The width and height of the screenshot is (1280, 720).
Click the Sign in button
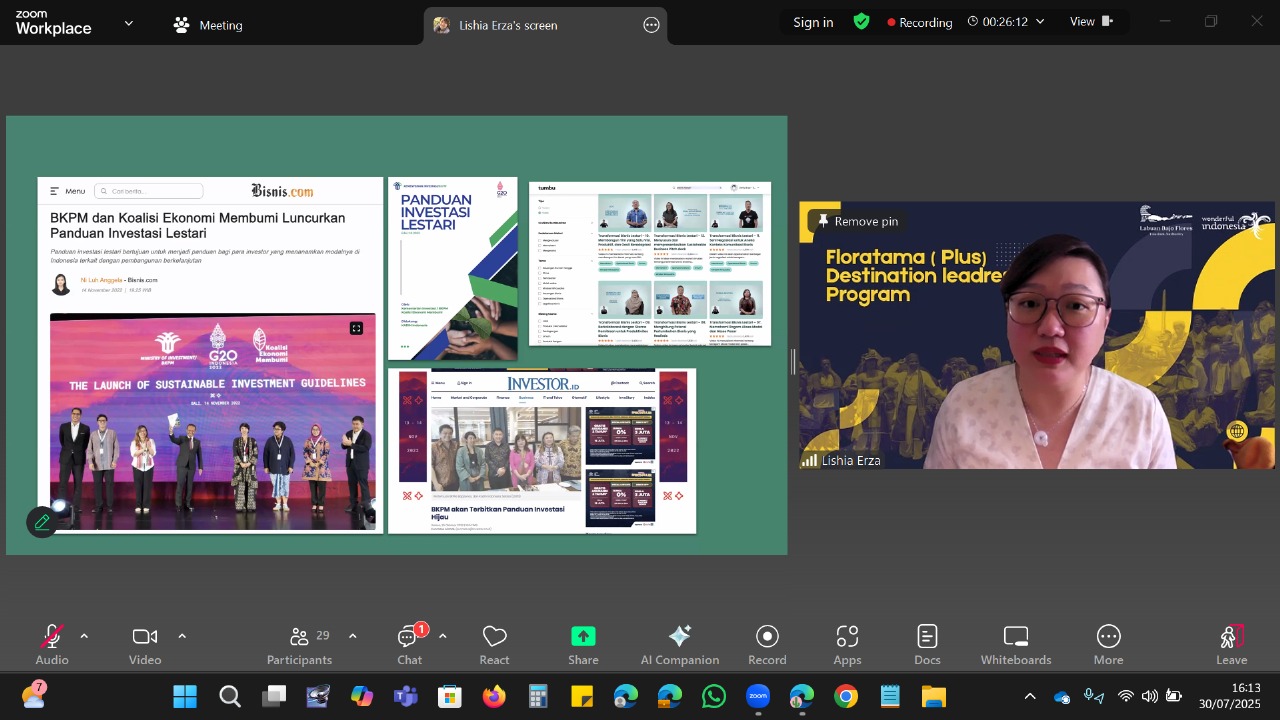pos(813,22)
